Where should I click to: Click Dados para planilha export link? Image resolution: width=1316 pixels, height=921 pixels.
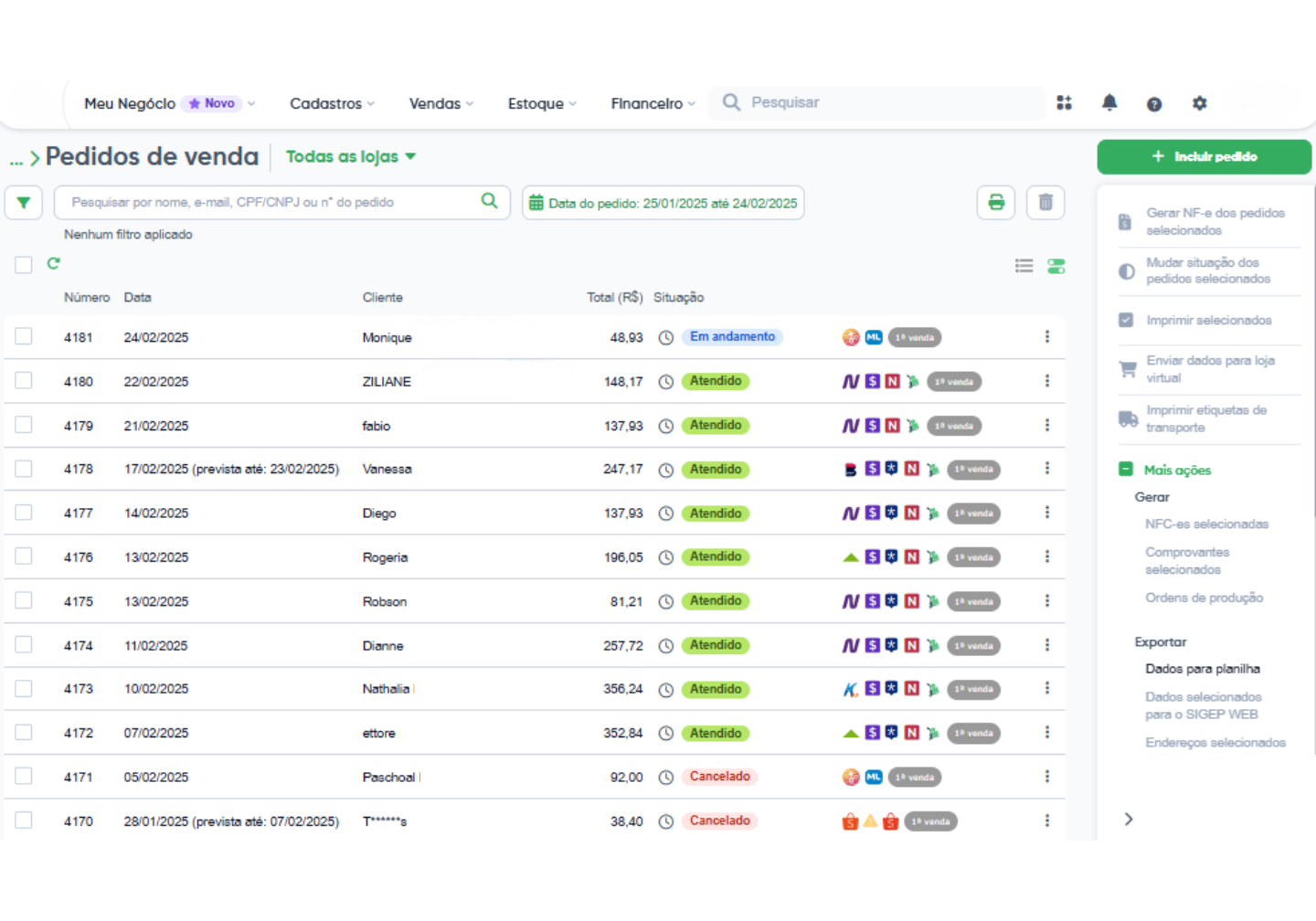click(1202, 669)
